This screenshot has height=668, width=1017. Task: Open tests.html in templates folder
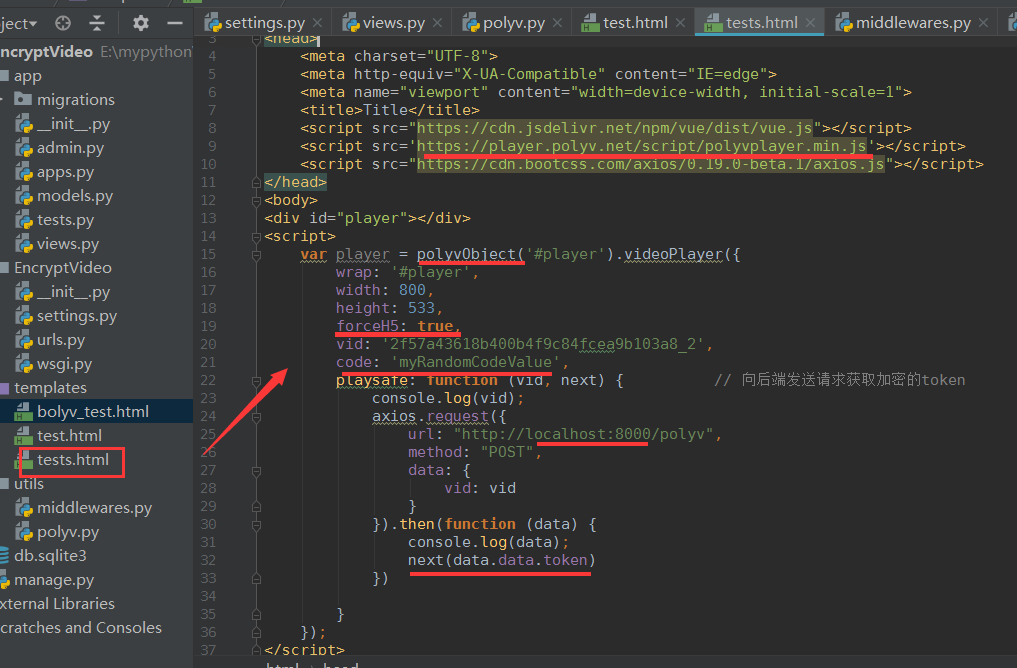73,460
